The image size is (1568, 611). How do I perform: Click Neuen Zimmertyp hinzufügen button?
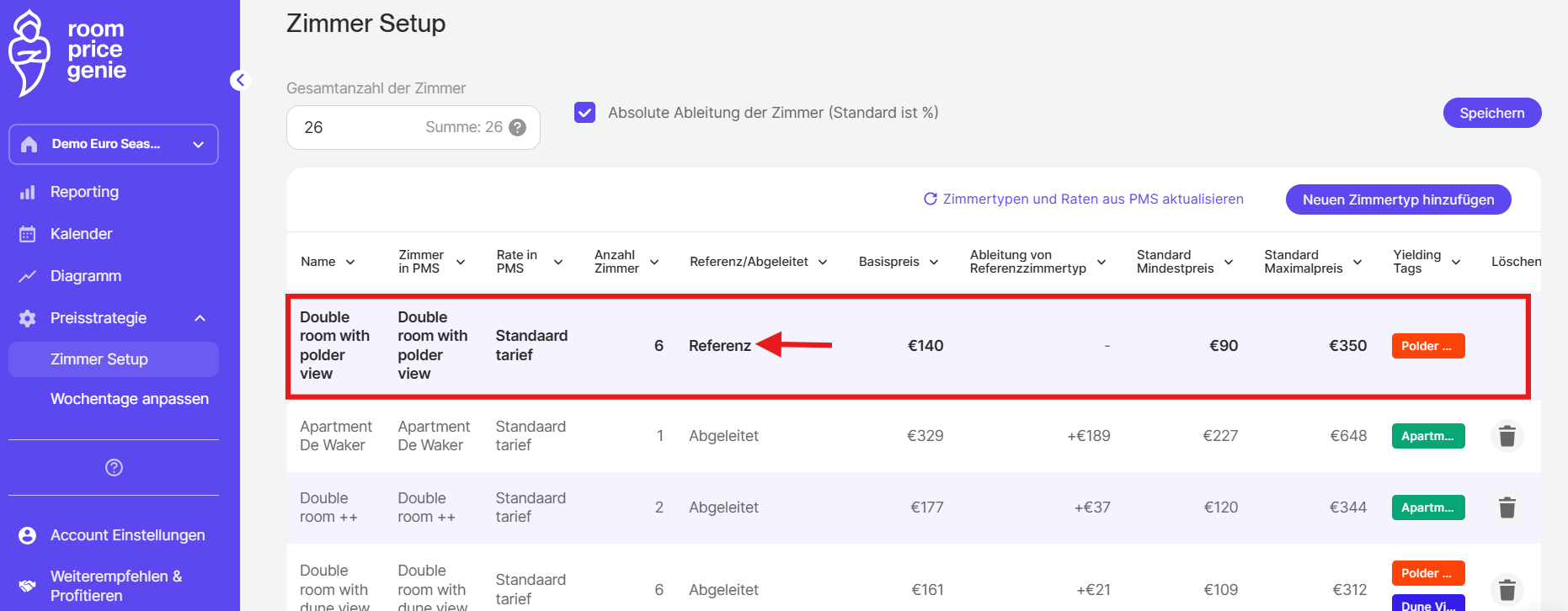point(1398,199)
